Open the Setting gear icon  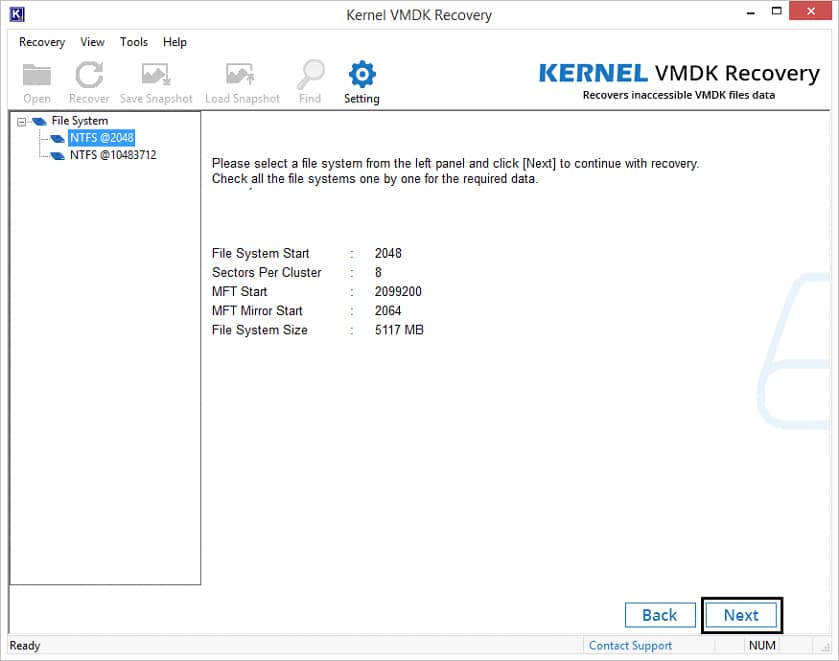pyautogui.click(x=362, y=74)
